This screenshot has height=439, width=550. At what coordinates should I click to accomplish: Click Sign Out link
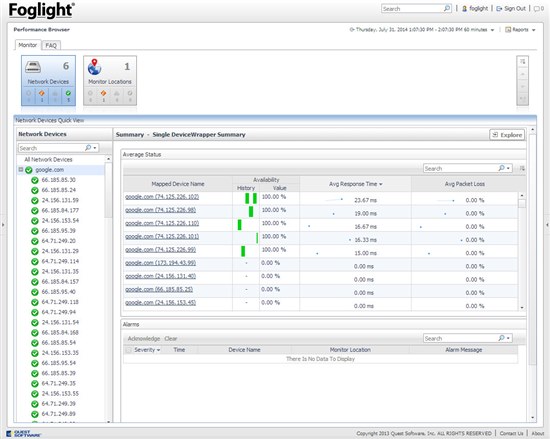(x=515, y=8)
